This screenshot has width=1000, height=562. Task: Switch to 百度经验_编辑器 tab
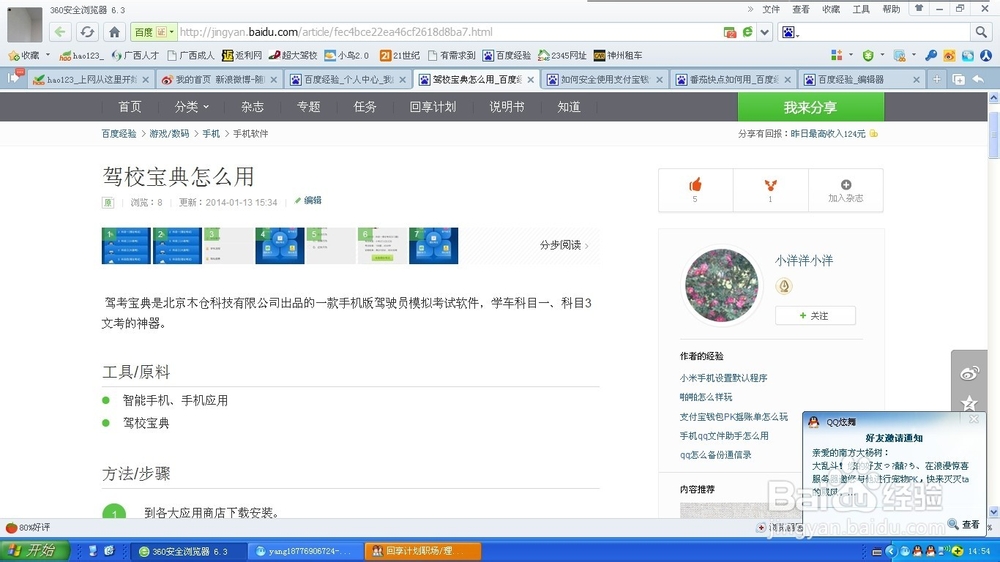861,79
